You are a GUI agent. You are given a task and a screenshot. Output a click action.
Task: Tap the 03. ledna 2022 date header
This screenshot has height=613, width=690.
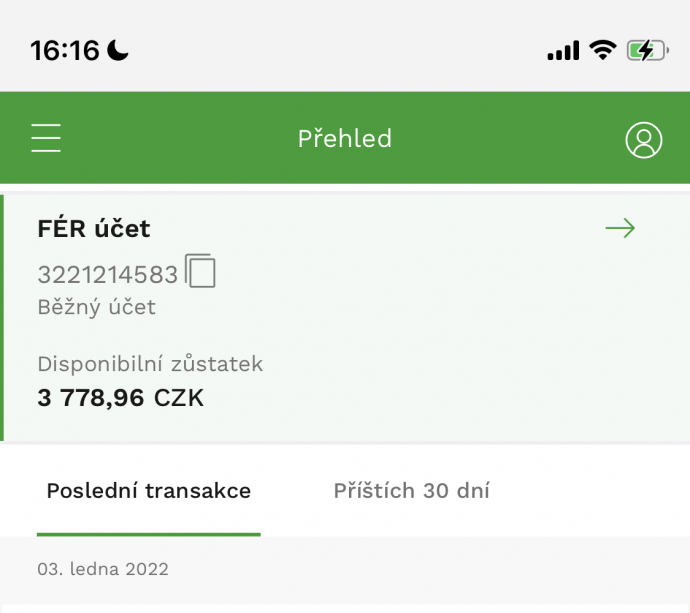coord(103,569)
